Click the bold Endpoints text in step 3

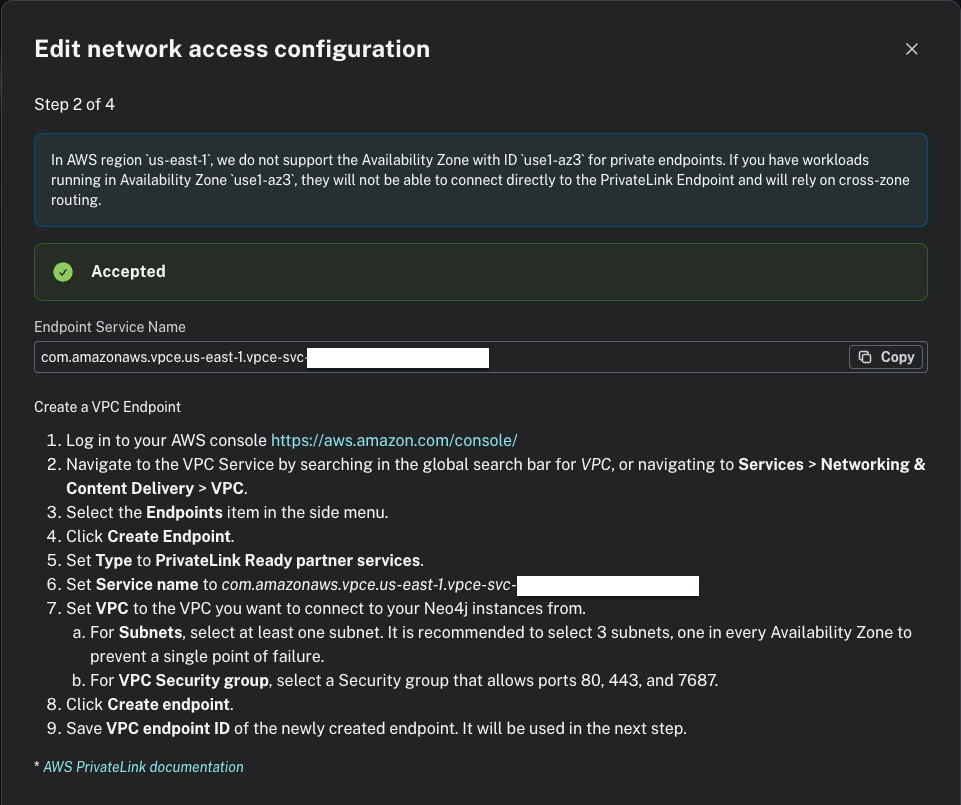click(x=184, y=512)
